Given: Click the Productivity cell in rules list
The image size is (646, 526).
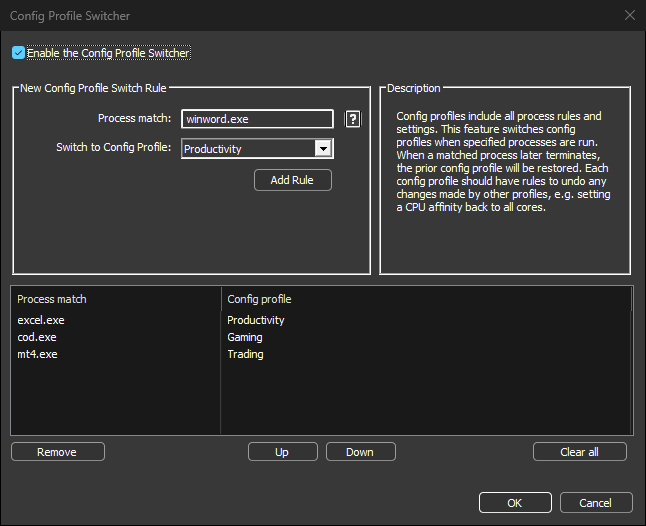Looking at the screenshot, I should pyautogui.click(x=255, y=320).
